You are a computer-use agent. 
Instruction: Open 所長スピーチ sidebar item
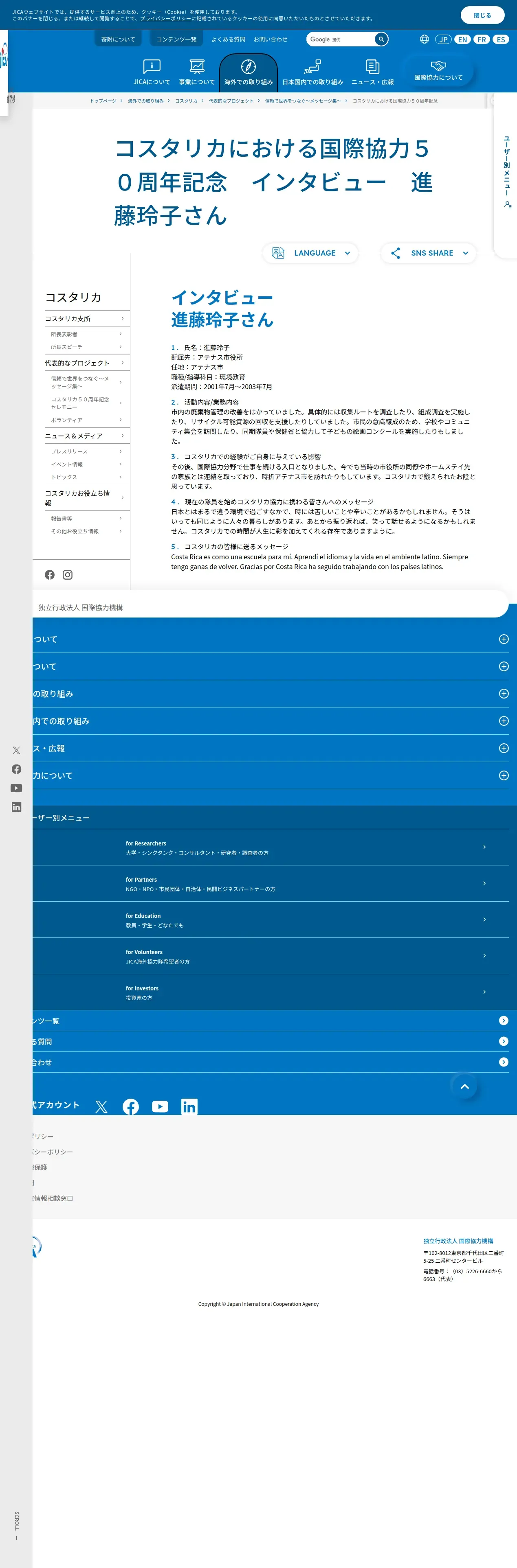tap(86, 347)
